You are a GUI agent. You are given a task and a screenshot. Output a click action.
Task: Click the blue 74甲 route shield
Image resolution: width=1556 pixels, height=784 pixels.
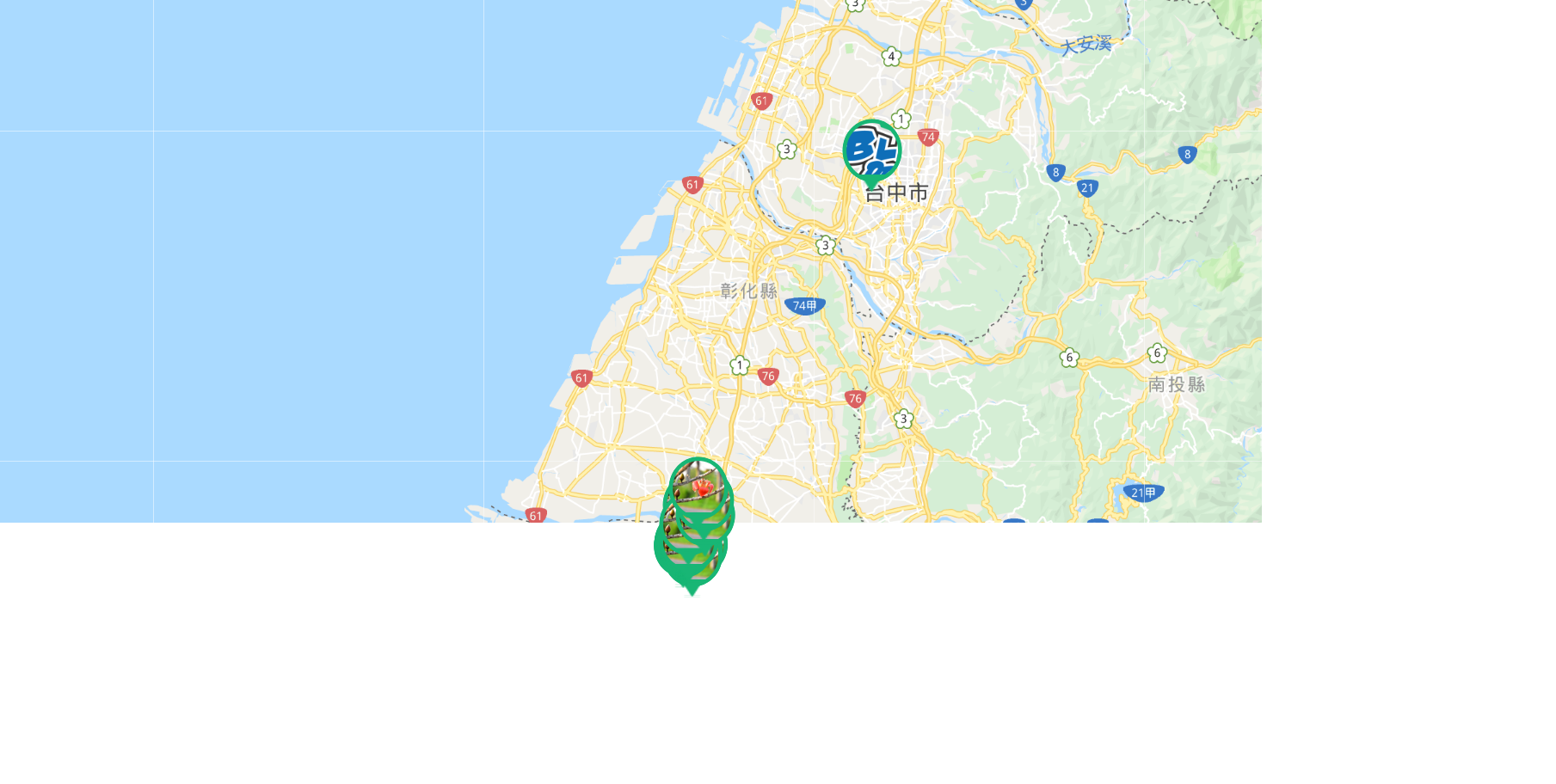click(x=805, y=306)
